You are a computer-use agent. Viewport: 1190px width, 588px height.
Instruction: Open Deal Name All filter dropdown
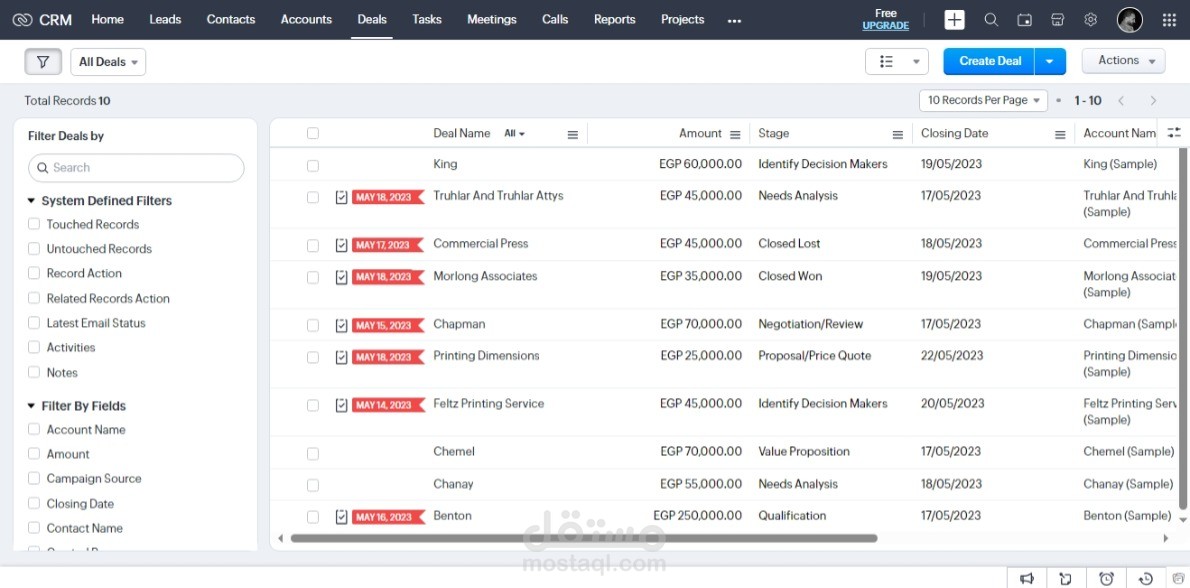click(x=515, y=134)
